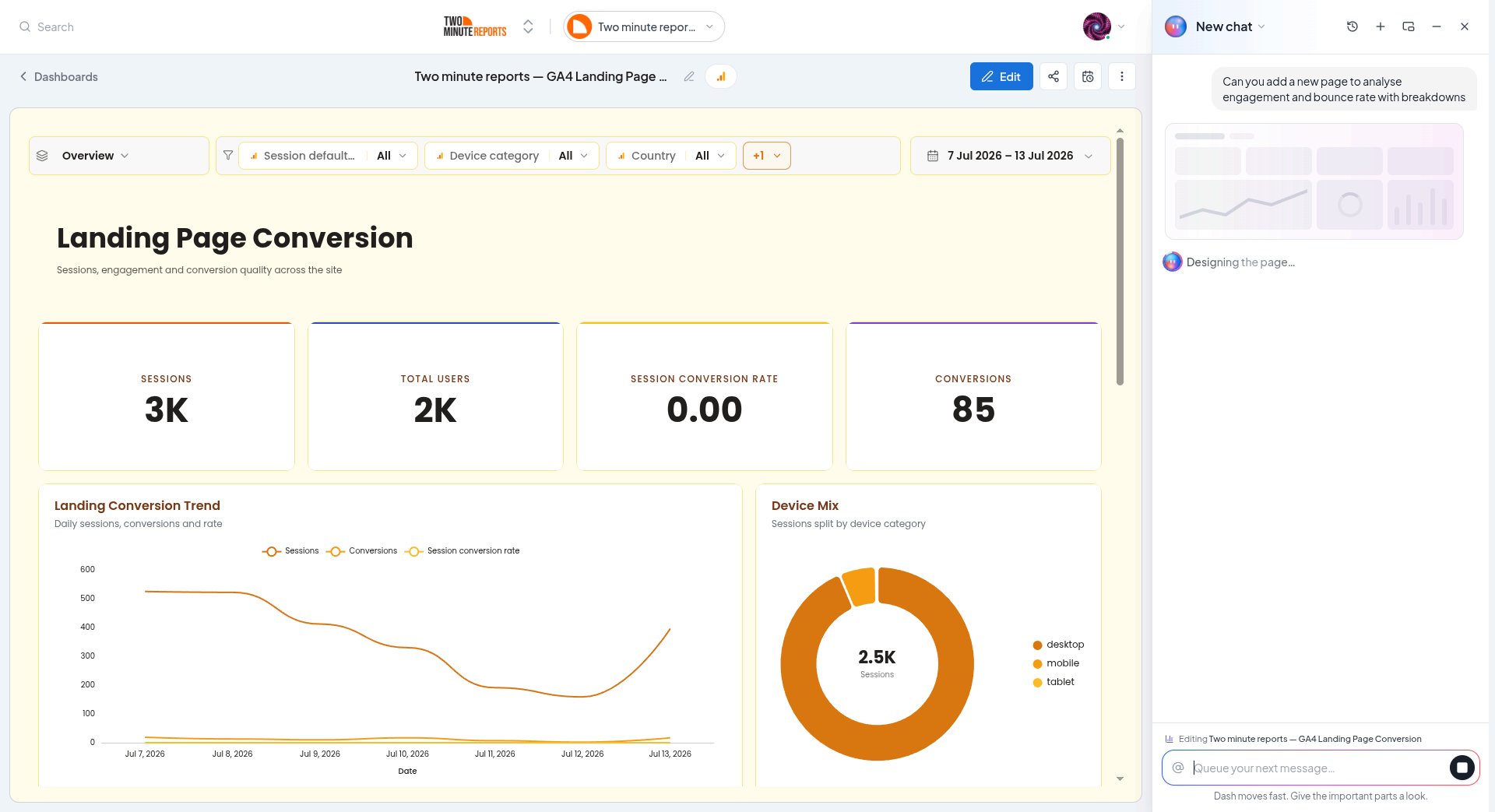Screen dimensions: 1495x812
Task: Click the 2.5K Sessions donut center
Action: [877, 663]
